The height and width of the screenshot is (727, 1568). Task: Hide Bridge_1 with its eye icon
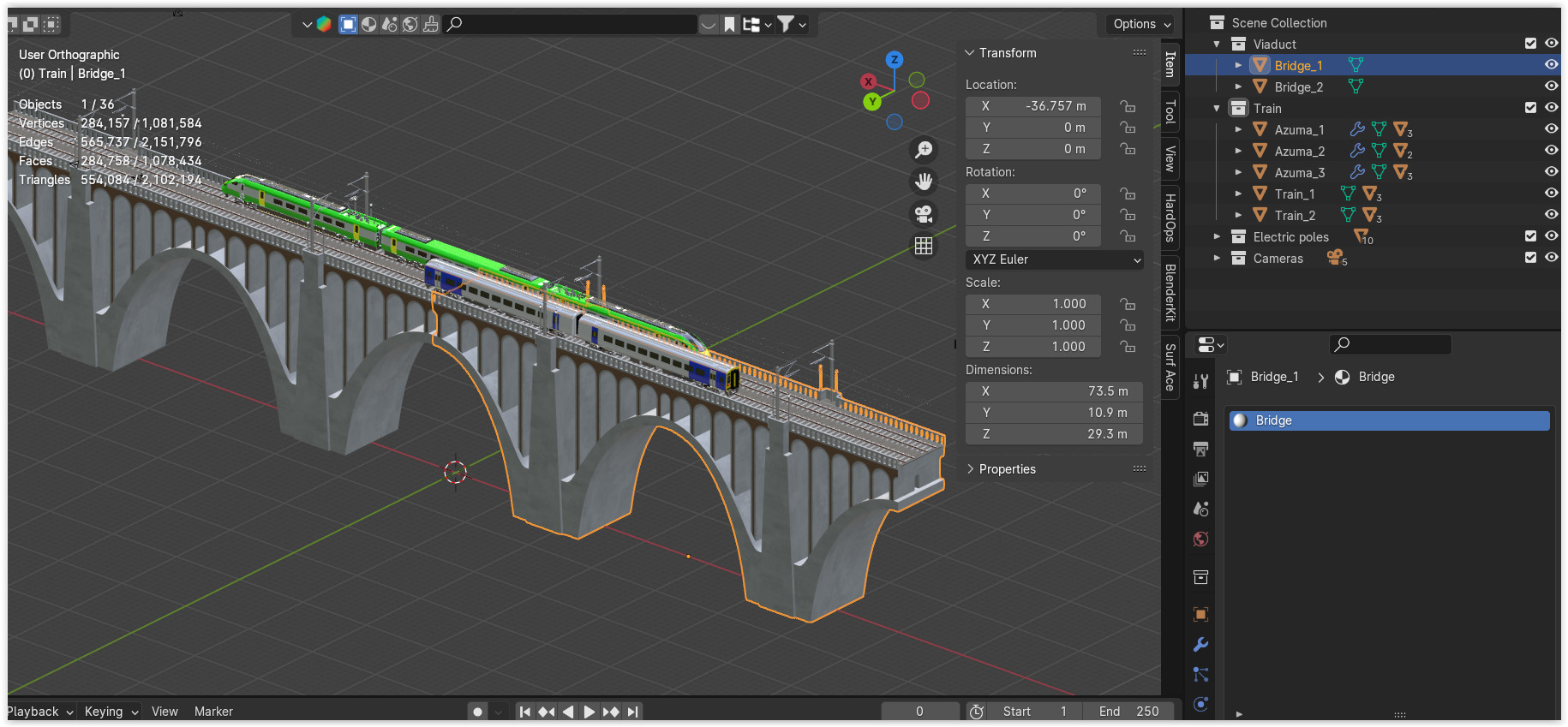[1551, 65]
